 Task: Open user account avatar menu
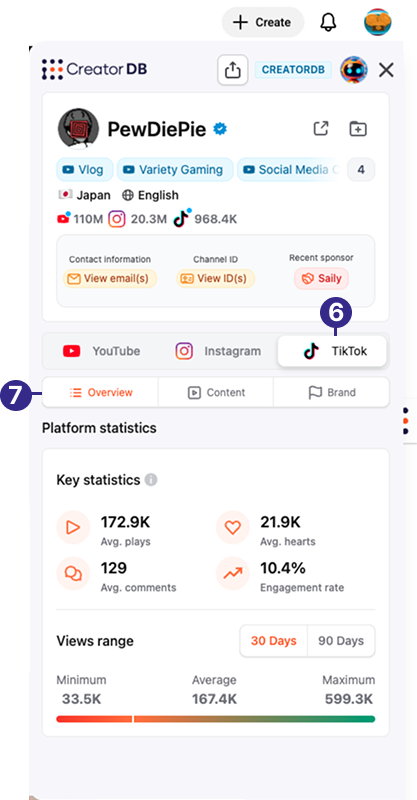378,22
